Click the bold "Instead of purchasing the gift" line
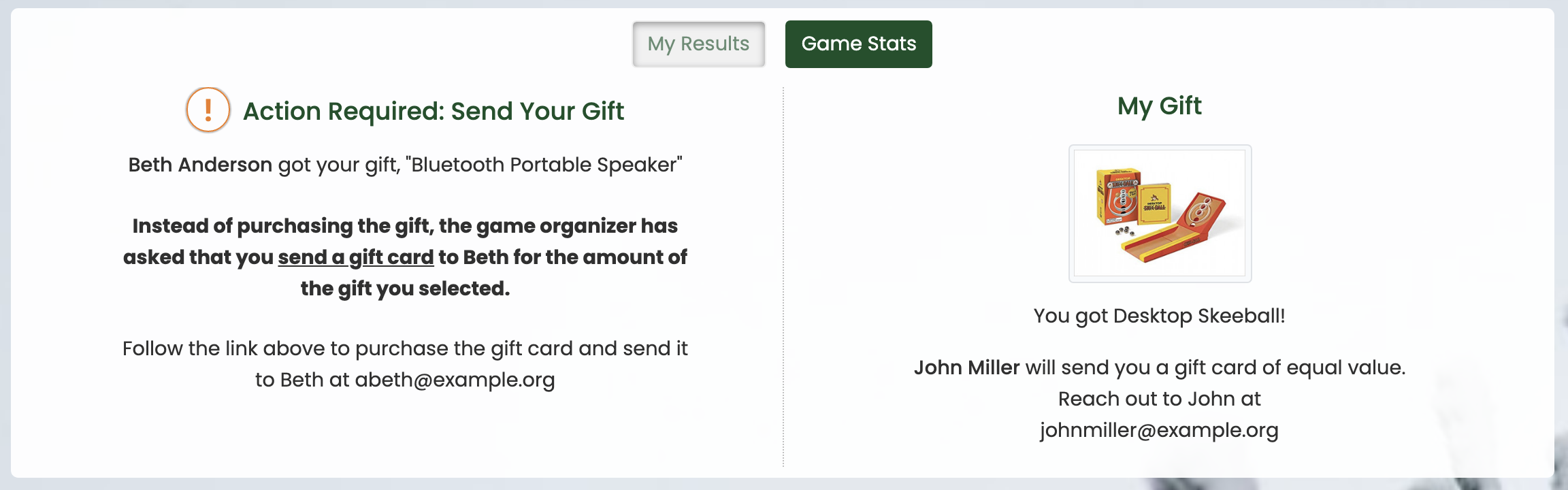The height and width of the screenshot is (490, 1568). click(x=405, y=226)
